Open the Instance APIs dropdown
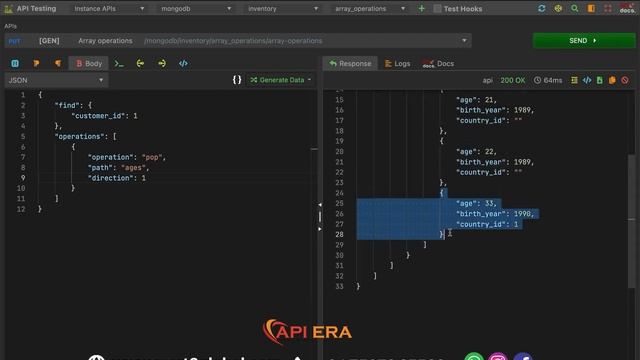Image resolution: width=640 pixels, height=360 pixels. point(109,9)
